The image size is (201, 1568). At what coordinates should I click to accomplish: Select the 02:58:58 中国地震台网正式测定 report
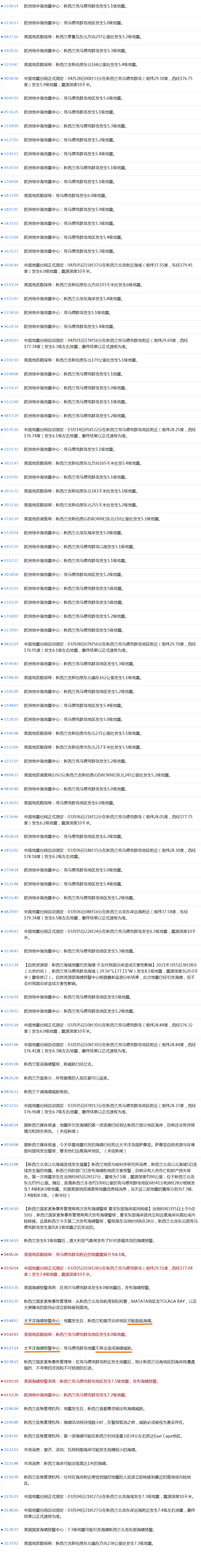109,81
